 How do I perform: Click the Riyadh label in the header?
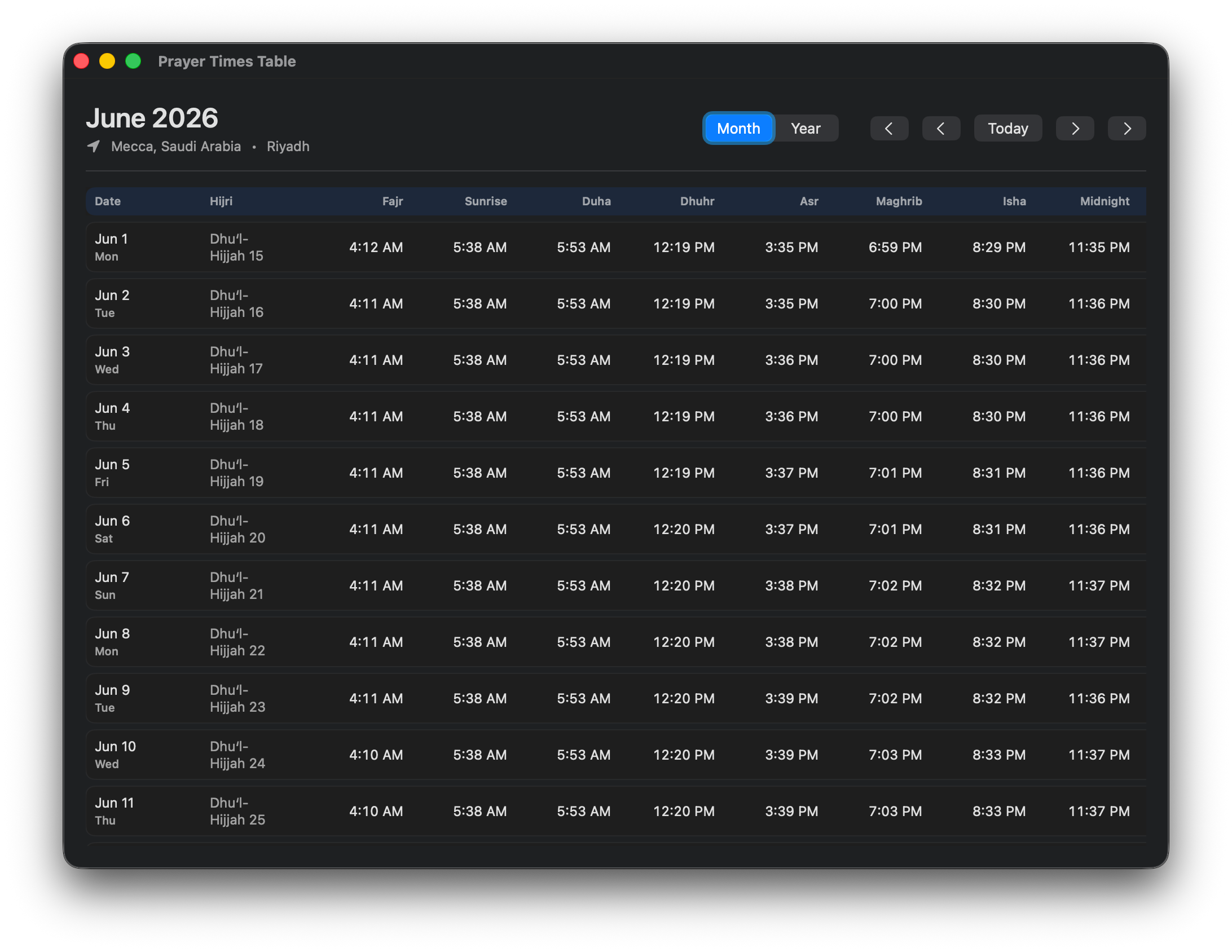point(288,147)
